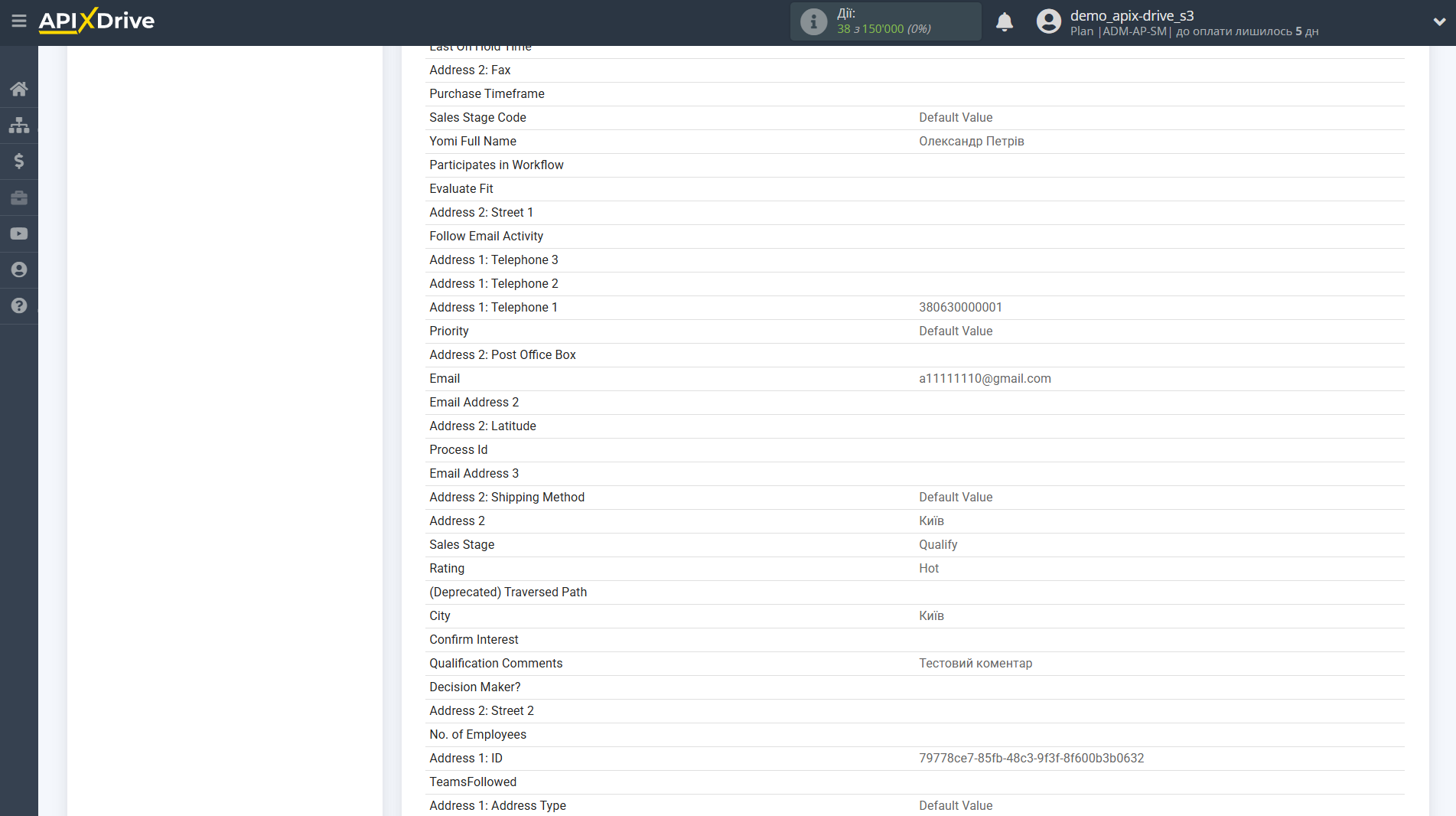Open the user profile sidebar icon
1456x816 pixels.
coord(19,269)
